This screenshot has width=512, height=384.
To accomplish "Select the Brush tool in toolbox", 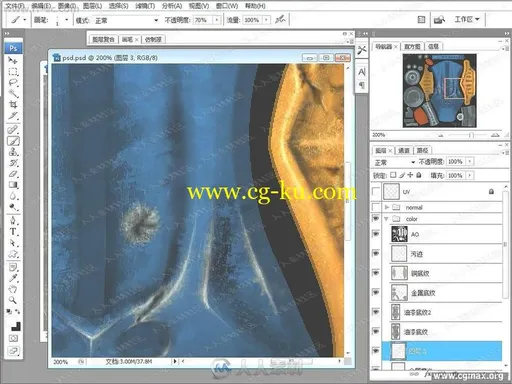I will point(13,141).
